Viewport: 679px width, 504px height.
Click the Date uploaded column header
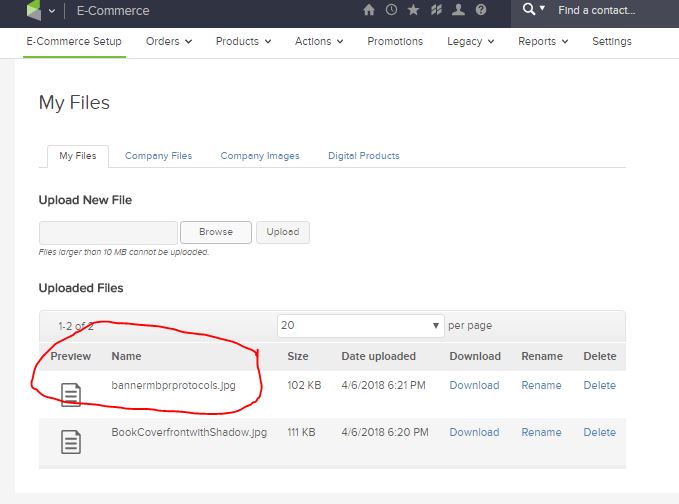tap(378, 356)
